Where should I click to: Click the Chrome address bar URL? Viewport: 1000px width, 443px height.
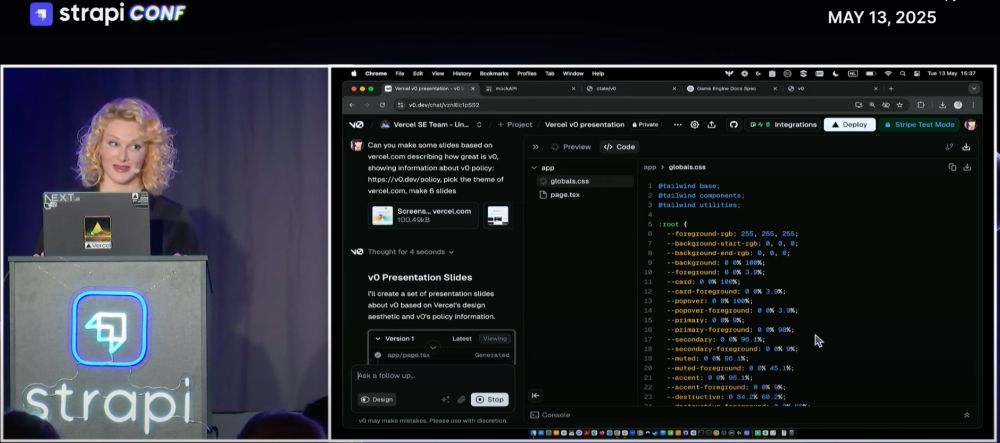click(x=444, y=105)
